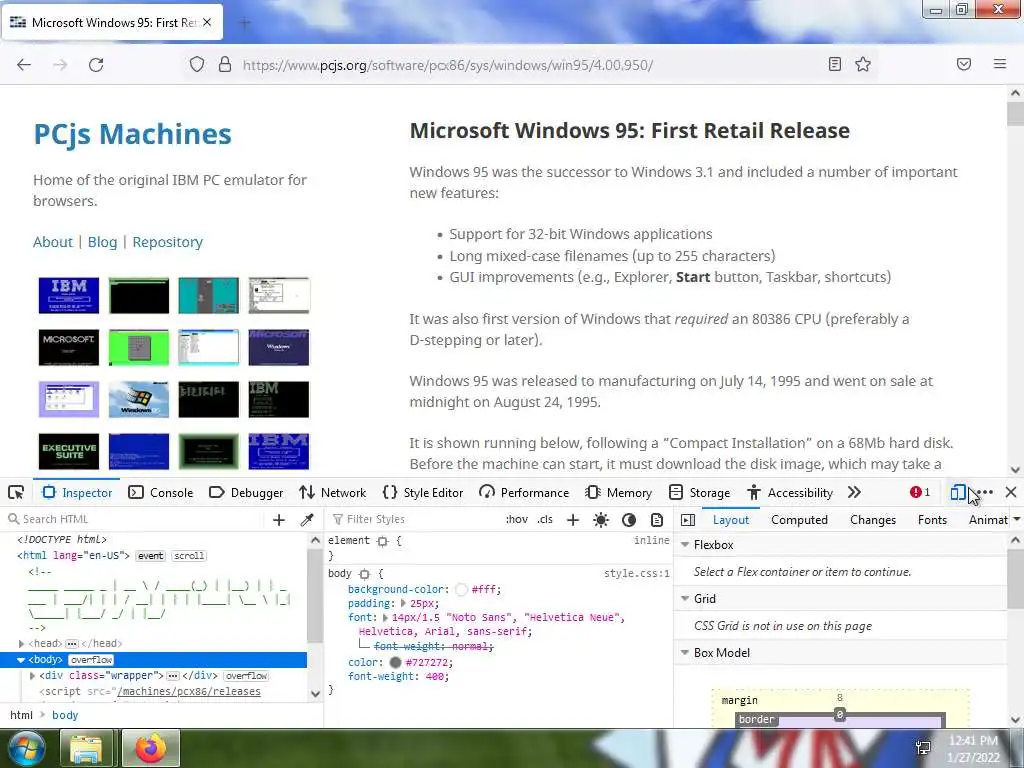Add a new CSS rule
1024x768 pixels.
tap(573, 519)
